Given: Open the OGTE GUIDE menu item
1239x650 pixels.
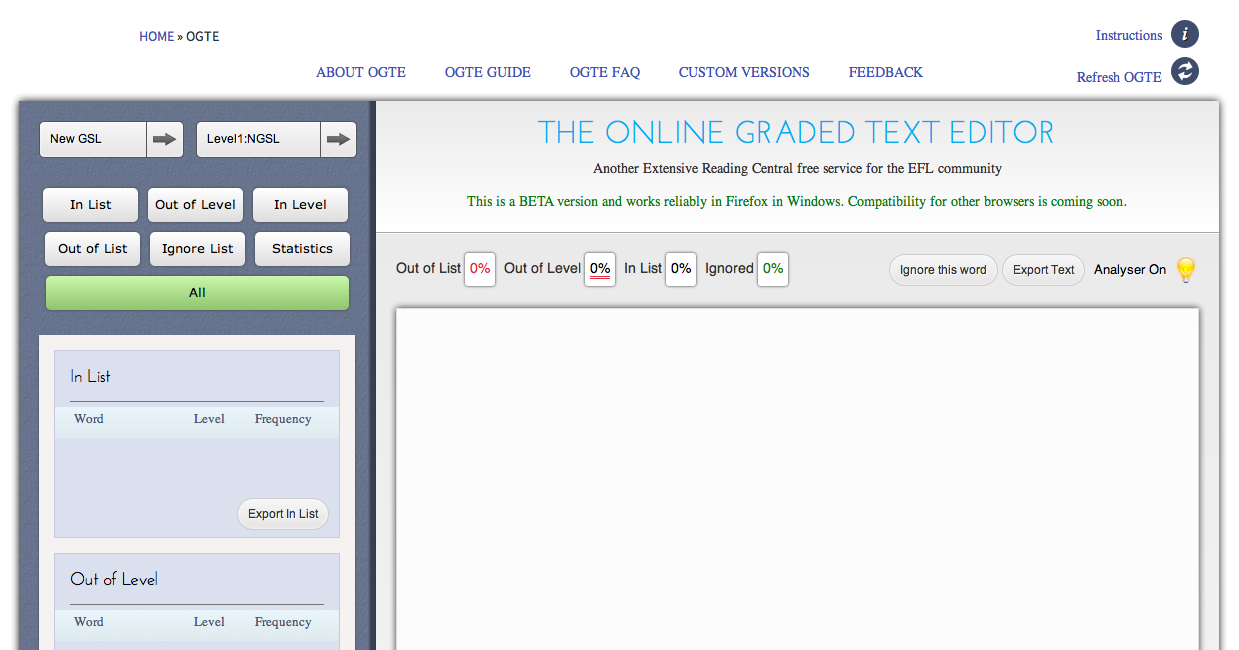Looking at the screenshot, I should pos(488,72).
